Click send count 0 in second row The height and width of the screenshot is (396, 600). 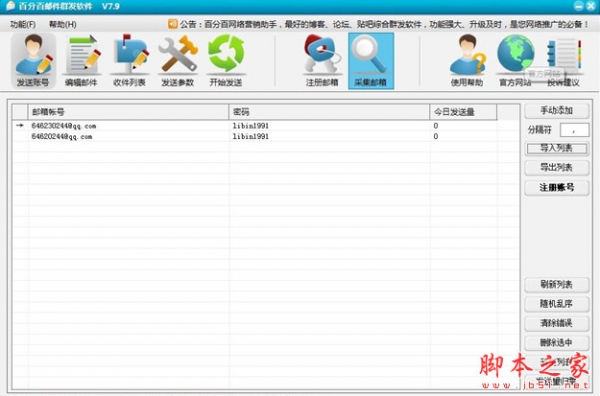pyautogui.click(x=435, y=137)
